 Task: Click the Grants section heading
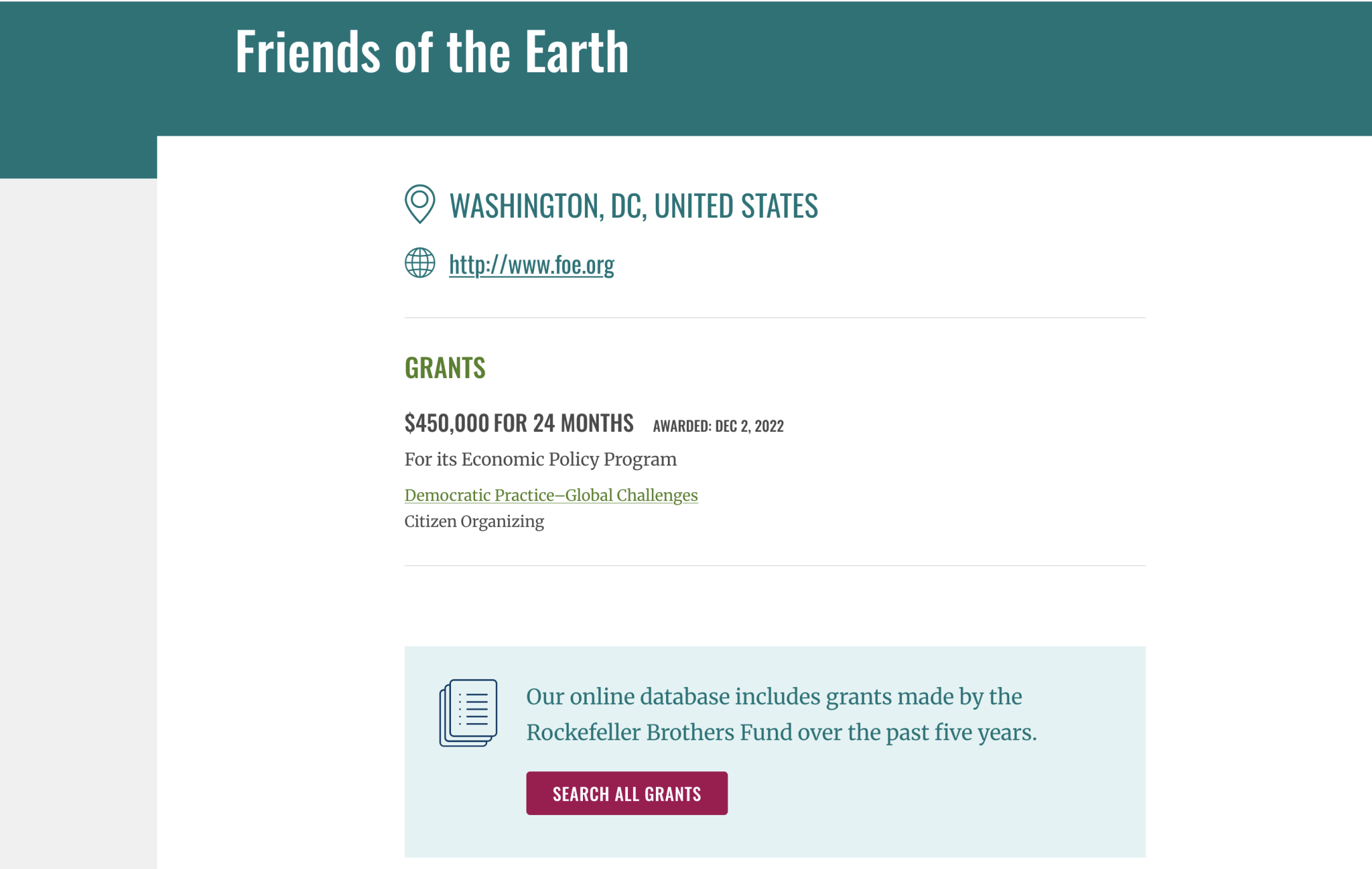pyautogui.click(x=445, y=368)
